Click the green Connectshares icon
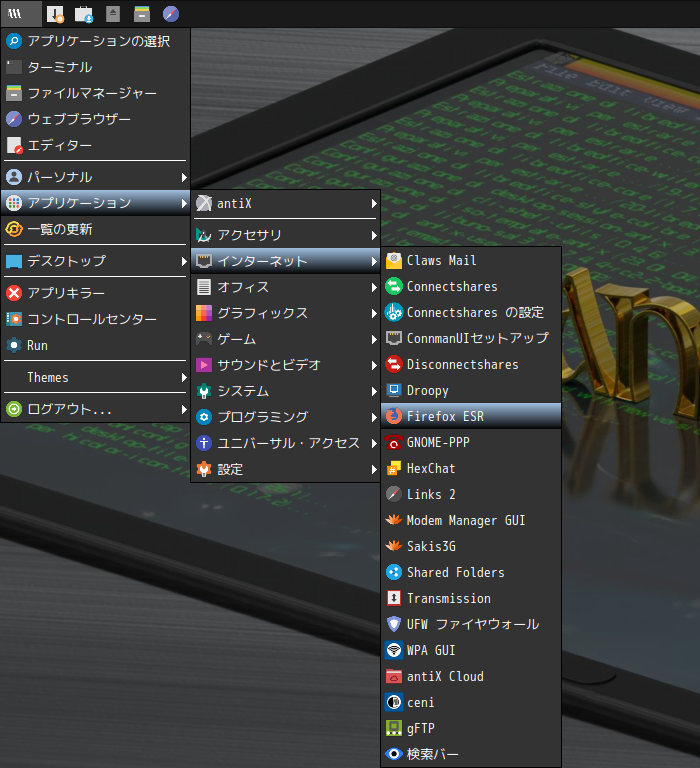Image resolution: width=700 pixels, height=768 pixels. (394, 287)
